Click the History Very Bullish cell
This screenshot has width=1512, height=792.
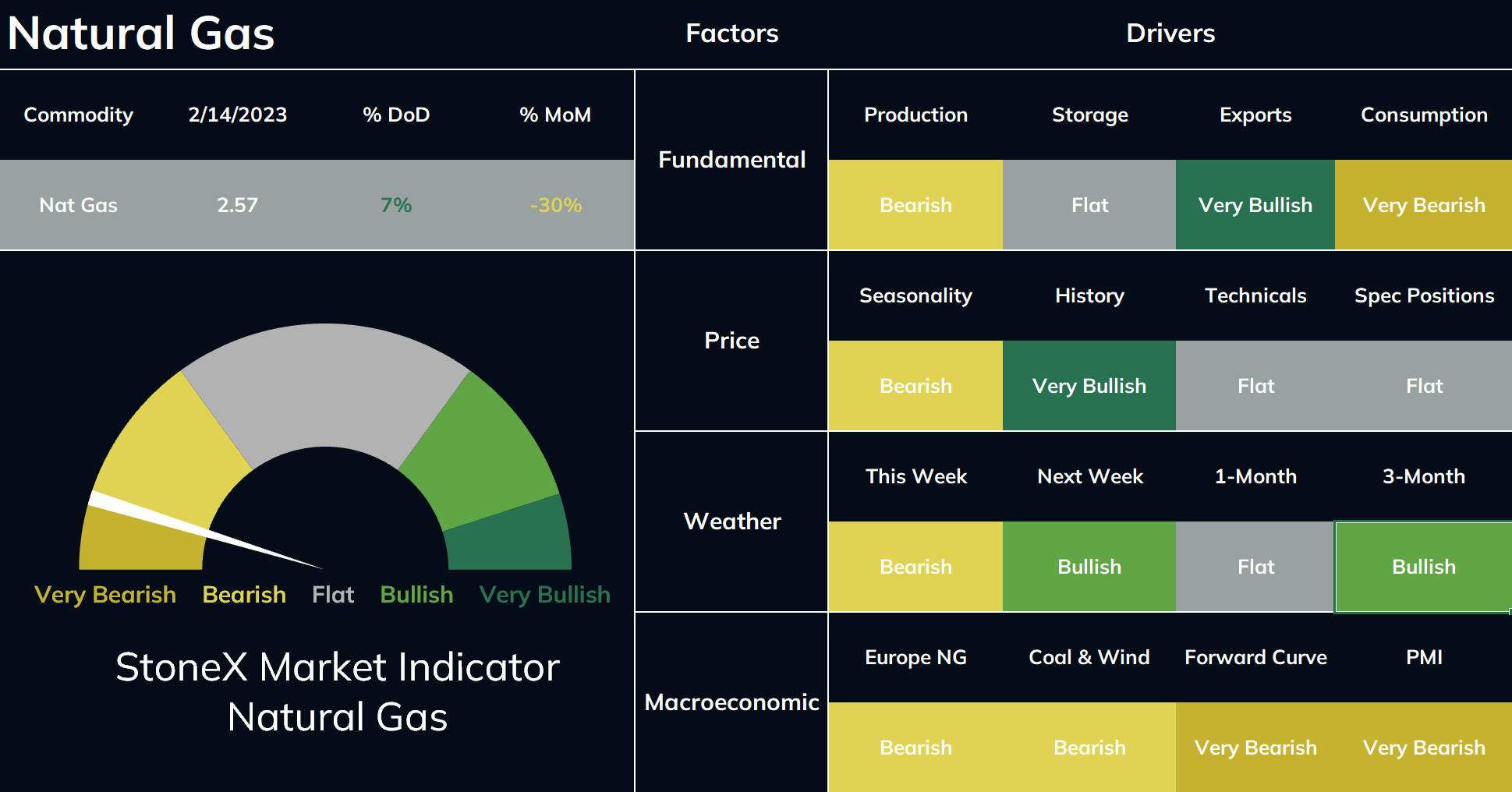[1089, 386]
